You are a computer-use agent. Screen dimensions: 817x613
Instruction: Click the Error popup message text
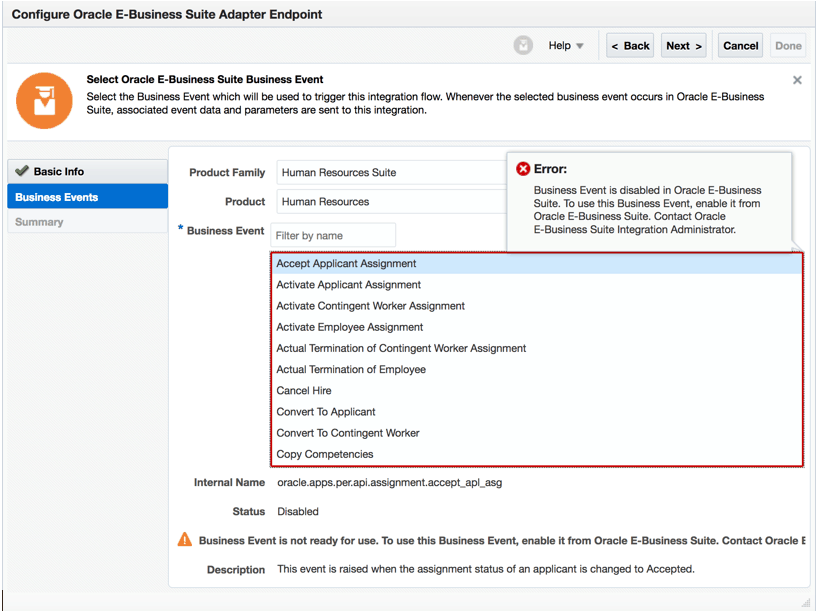[x=647, y=210]
